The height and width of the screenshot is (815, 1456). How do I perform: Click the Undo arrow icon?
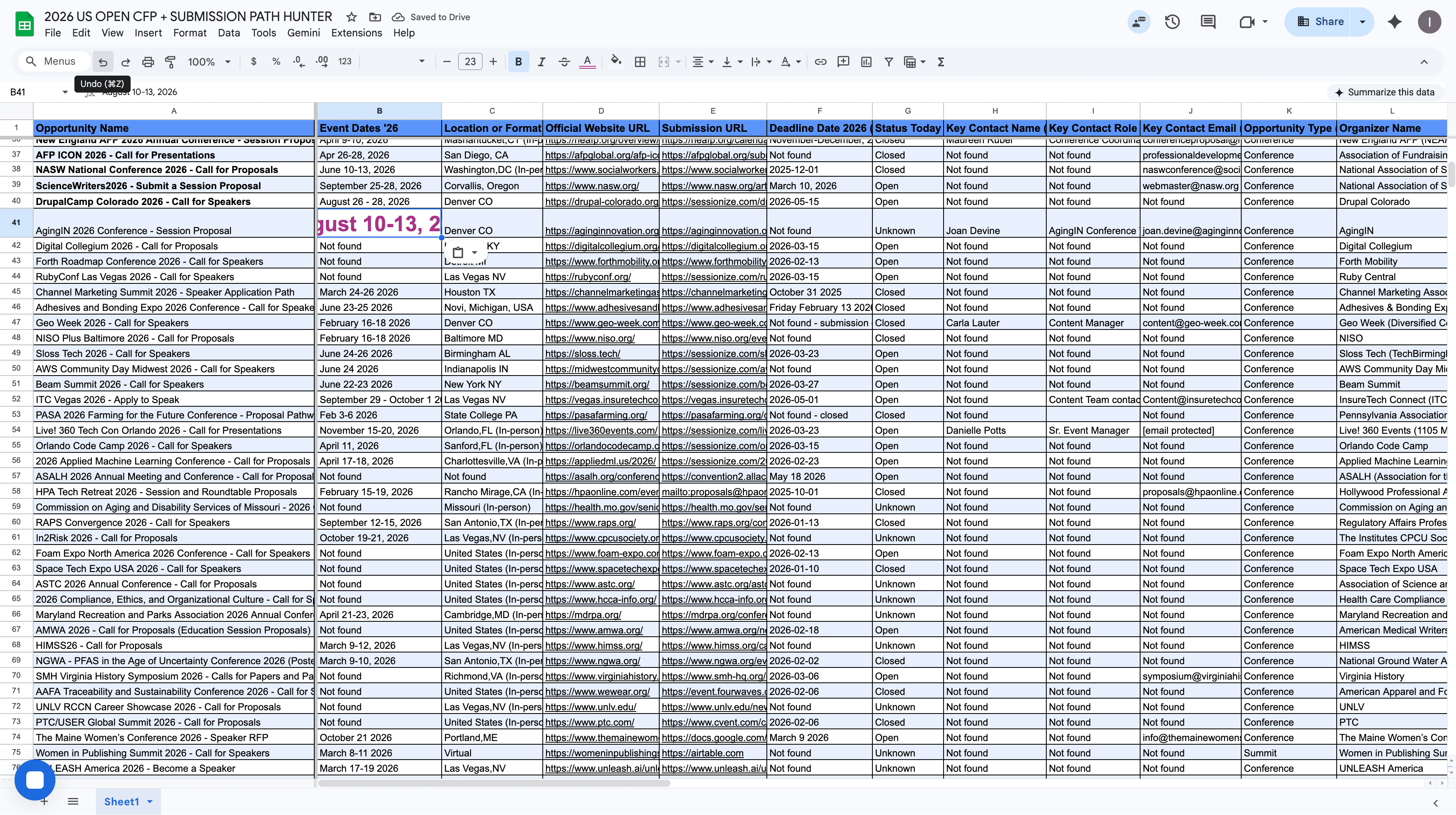(102, 62)
